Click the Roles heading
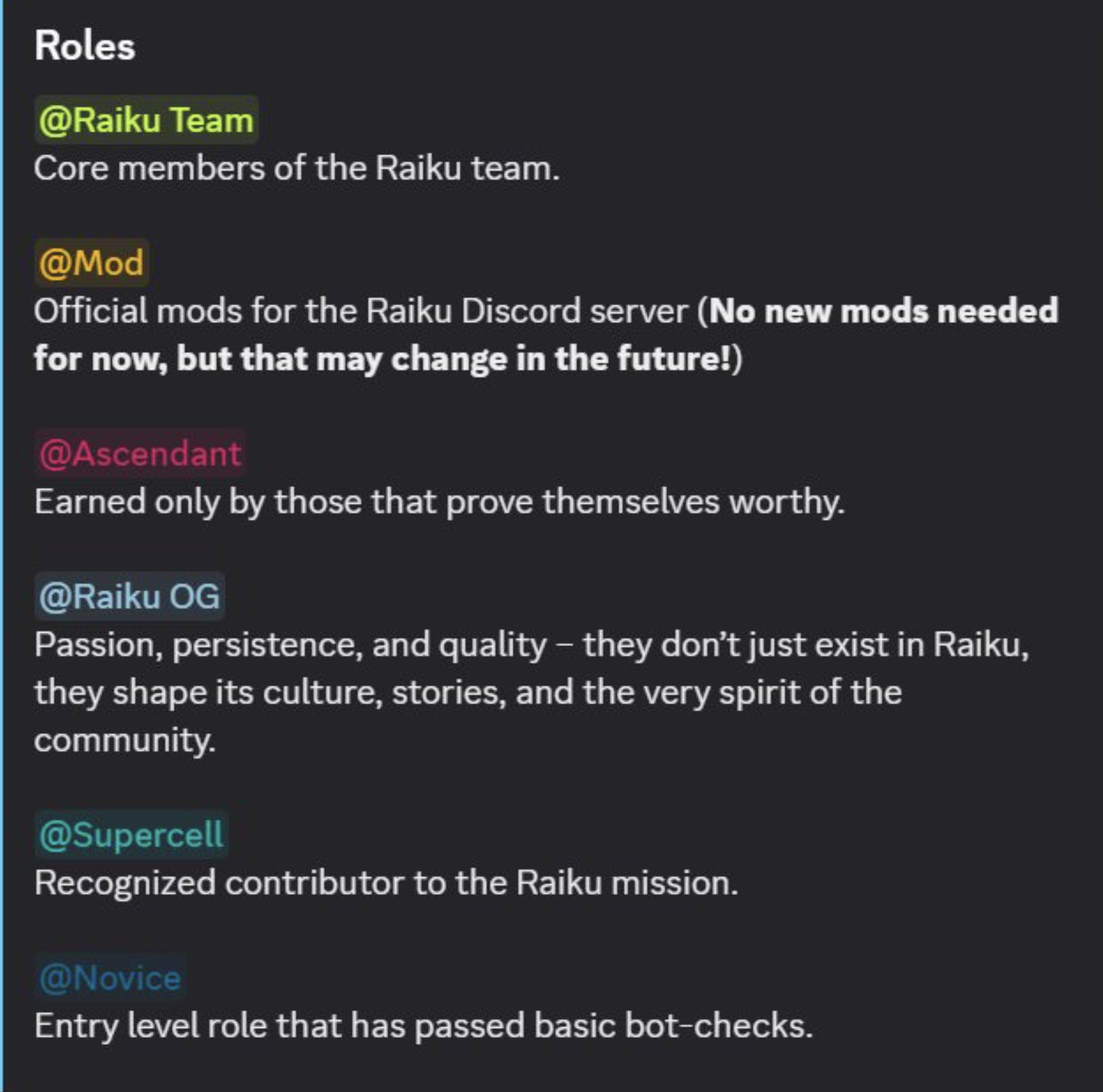 85,46
